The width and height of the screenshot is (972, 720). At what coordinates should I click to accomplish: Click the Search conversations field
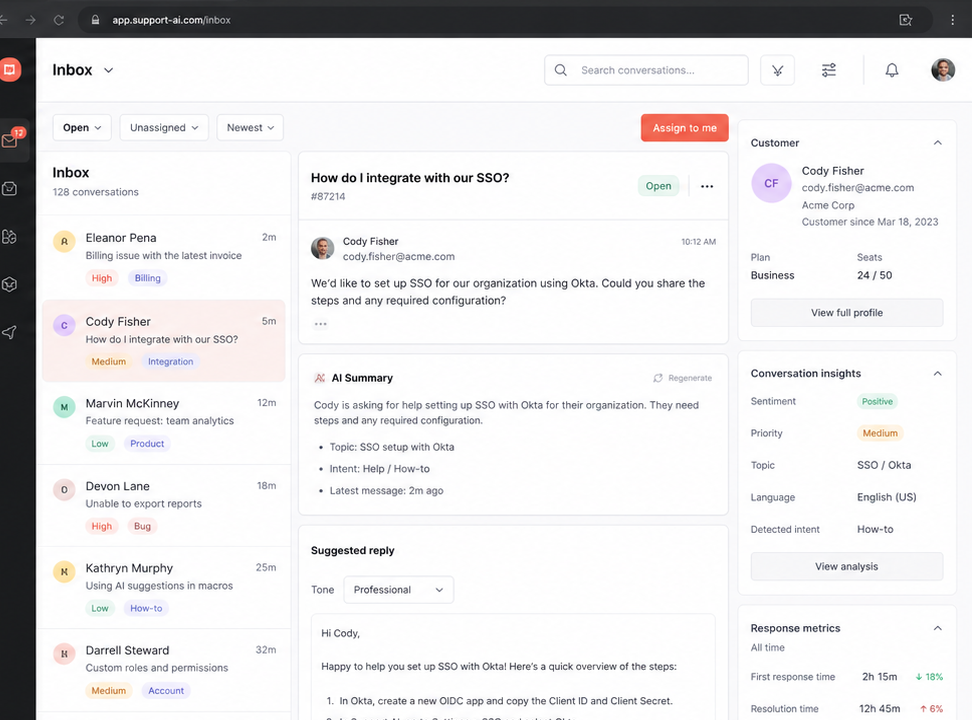coord(647,70)
